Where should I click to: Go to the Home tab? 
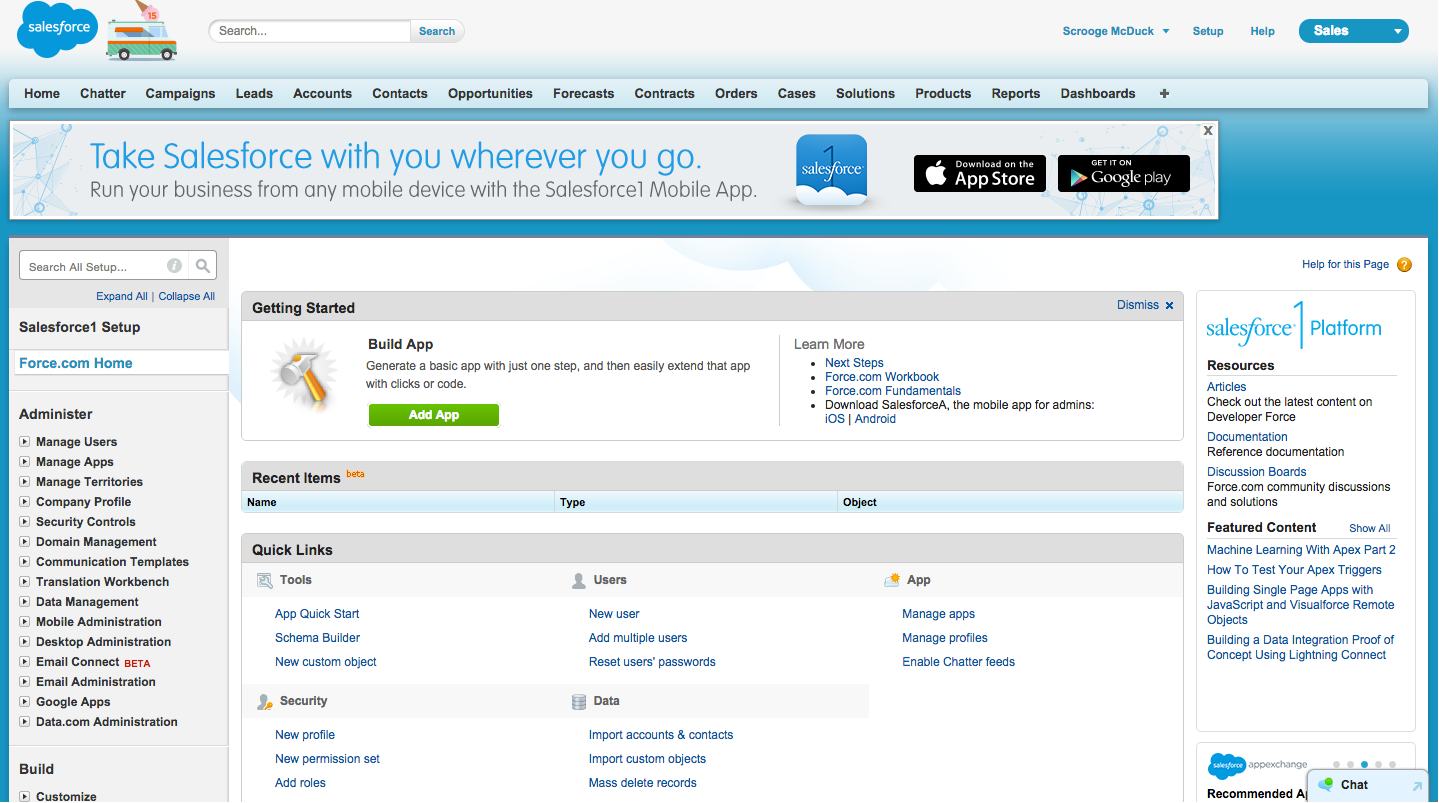point(42,93)
